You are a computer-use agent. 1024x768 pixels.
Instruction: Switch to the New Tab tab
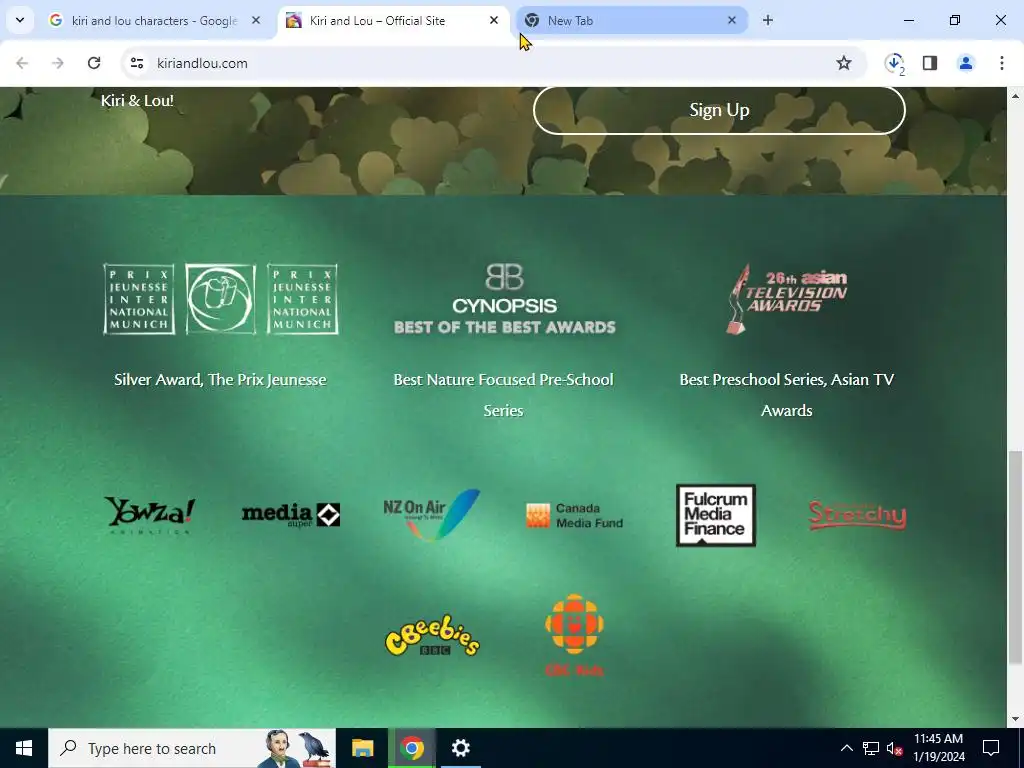pyautogui.click(x=632, y=20)
